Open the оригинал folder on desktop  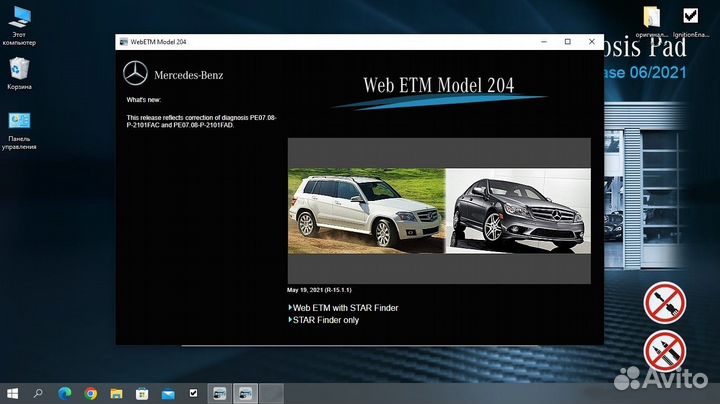[651, 22]
